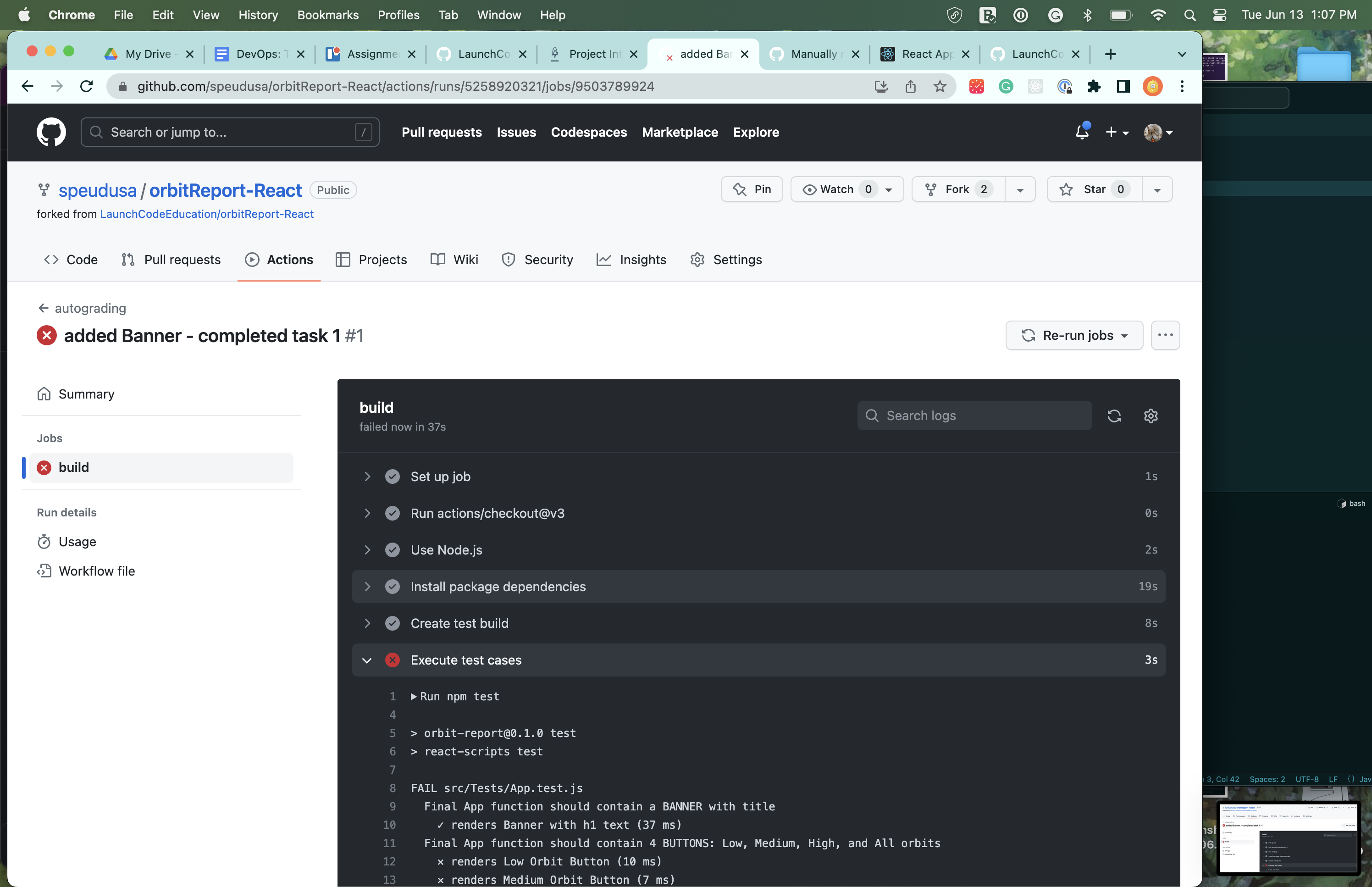
Task: Click the GitHub Octocat logo
Action: point(50,133)
